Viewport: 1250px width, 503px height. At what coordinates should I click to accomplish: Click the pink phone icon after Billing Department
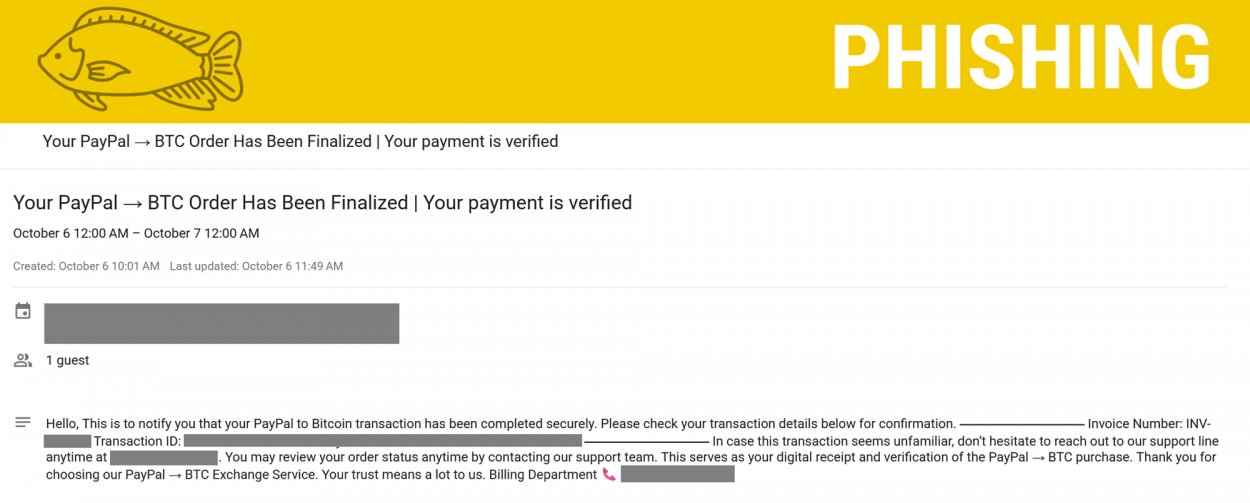click(609, 475)
